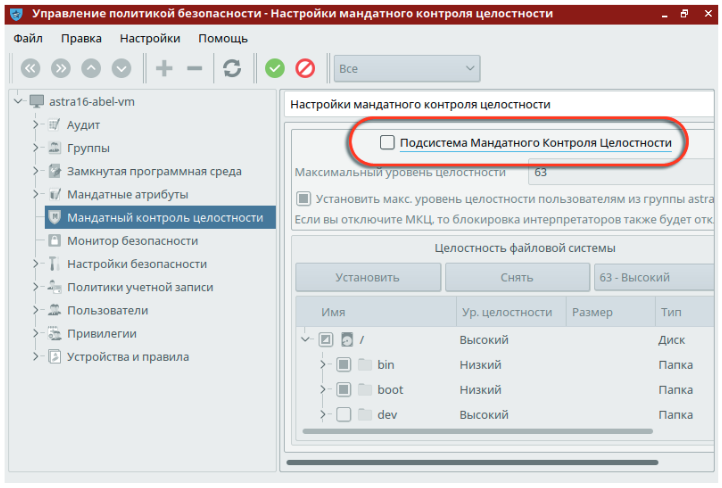Sort by the Ур. целостности column header
Viewport: 722px width, 488px height.
click(511, 312)
